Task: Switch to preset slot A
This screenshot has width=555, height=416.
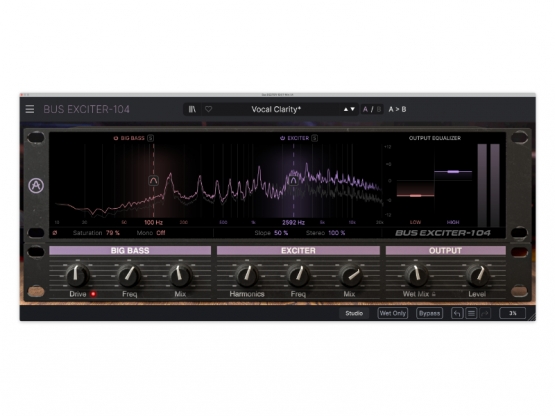Action: coord(365,109)
